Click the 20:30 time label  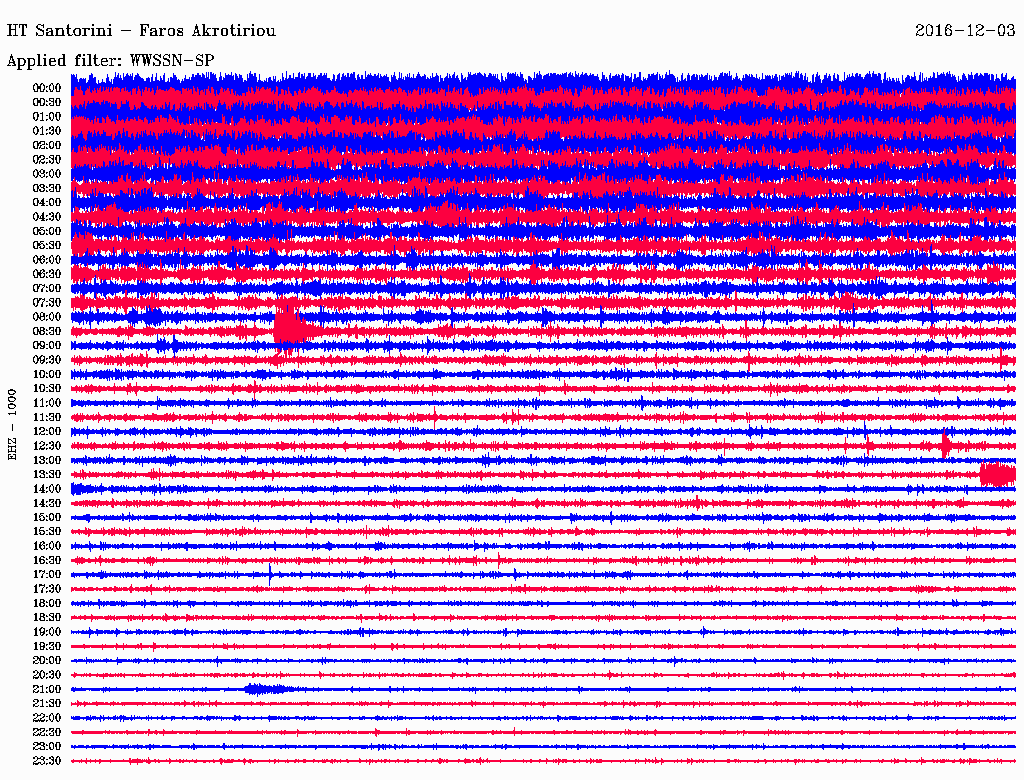47,675
